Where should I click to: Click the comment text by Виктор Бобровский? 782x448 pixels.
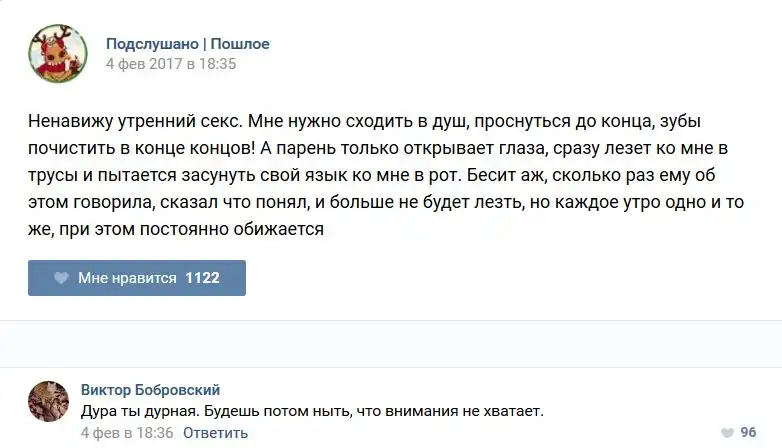click(311, 411)
